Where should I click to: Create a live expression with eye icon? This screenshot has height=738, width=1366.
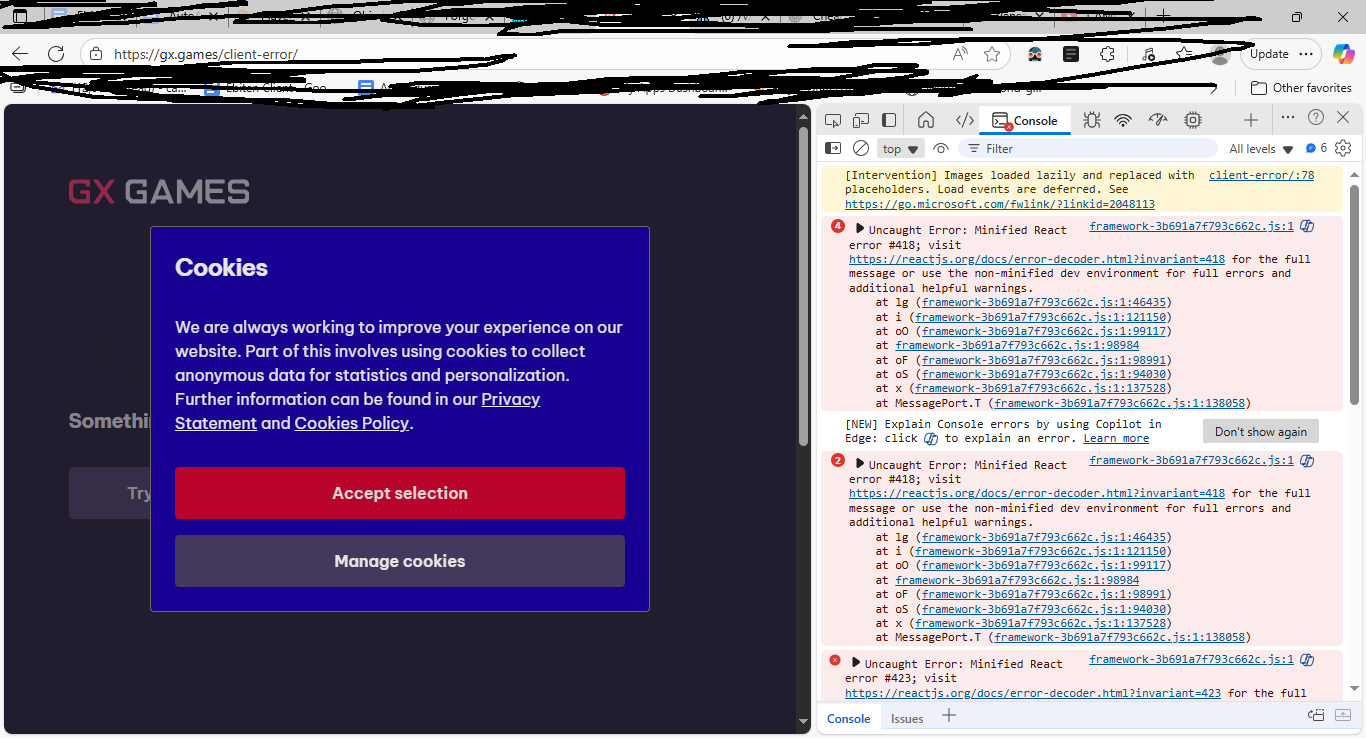click(941, 148)
